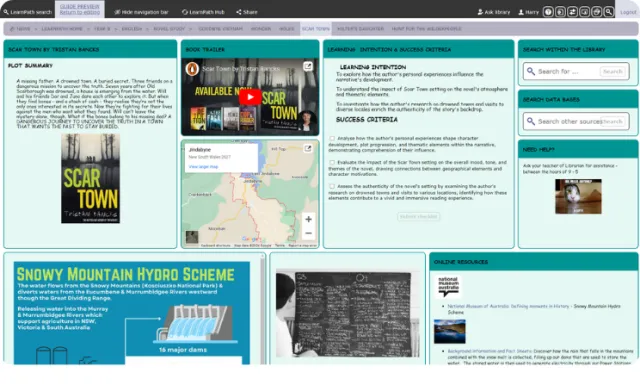Click the Return to editing link
Image resolution: width=640 pixels, height=385 pixels.
click(x=80, y=13)
